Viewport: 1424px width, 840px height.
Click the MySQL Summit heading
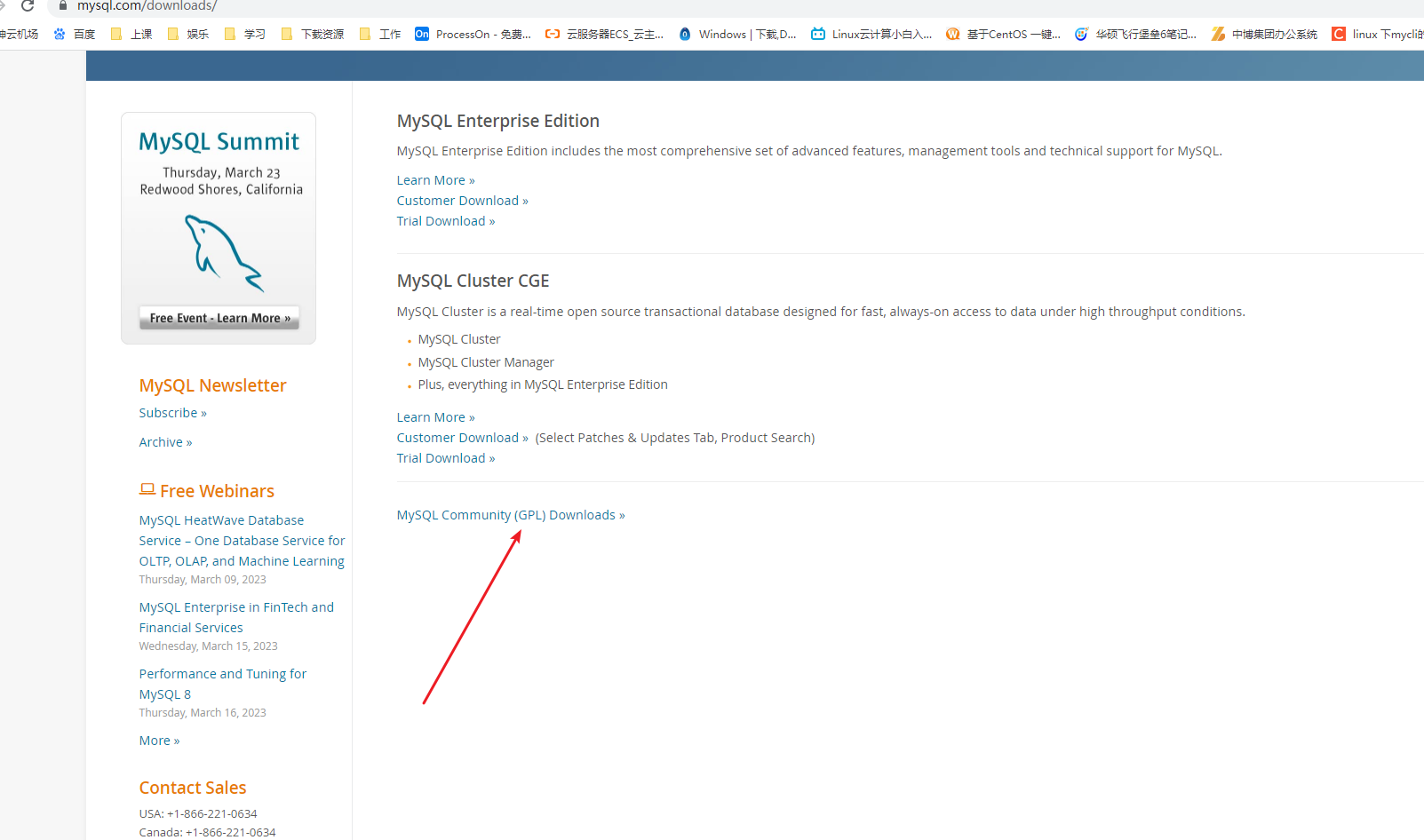(219, 142)
